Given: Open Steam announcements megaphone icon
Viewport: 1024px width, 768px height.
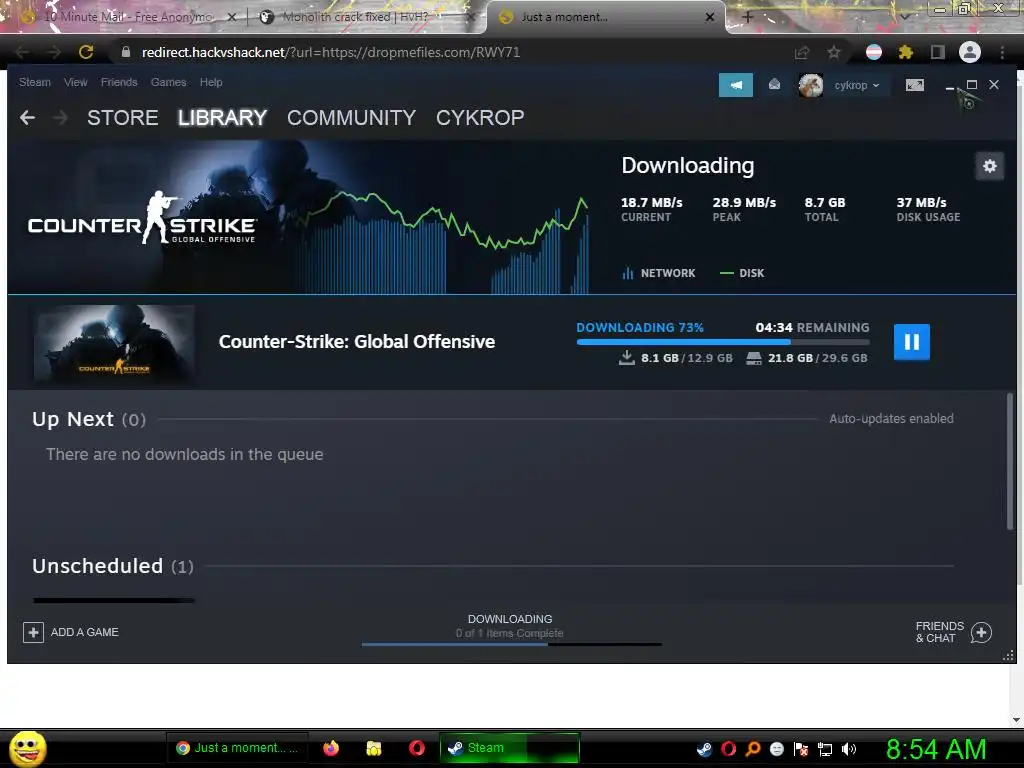Looking at the screenshot, I should point(736,85).
